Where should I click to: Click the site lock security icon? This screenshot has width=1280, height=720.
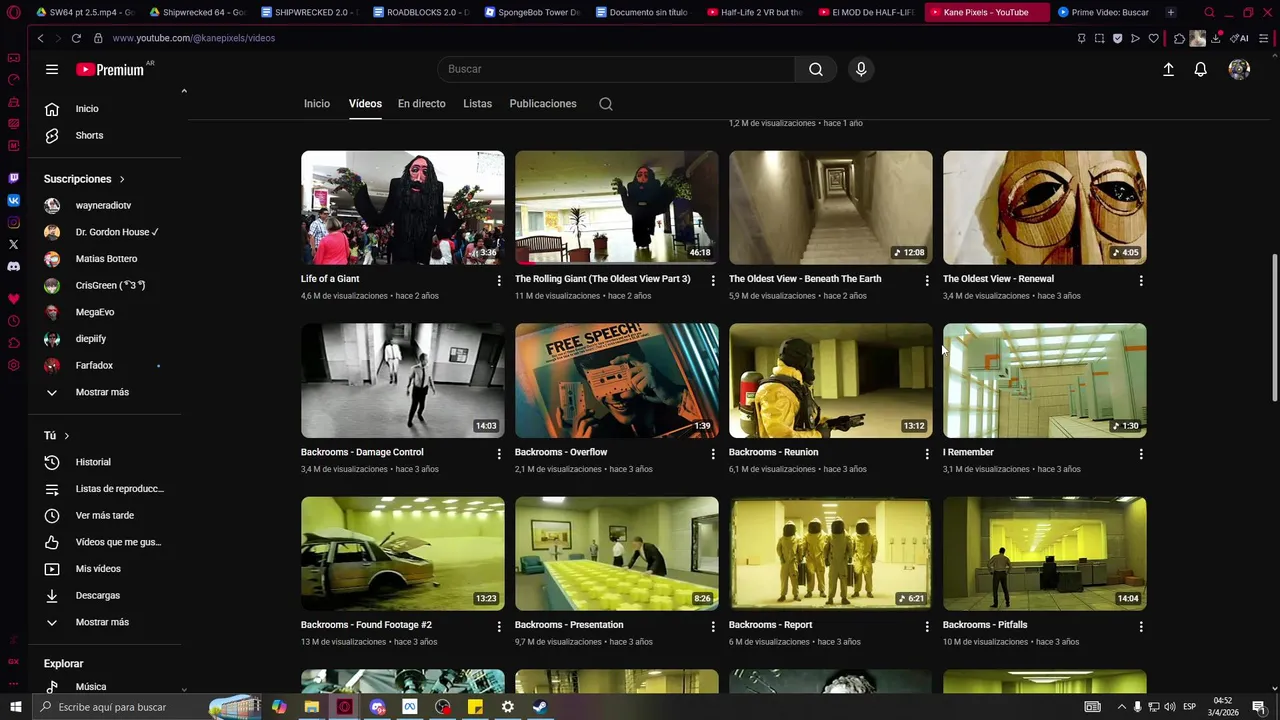(x=98, y=38)
